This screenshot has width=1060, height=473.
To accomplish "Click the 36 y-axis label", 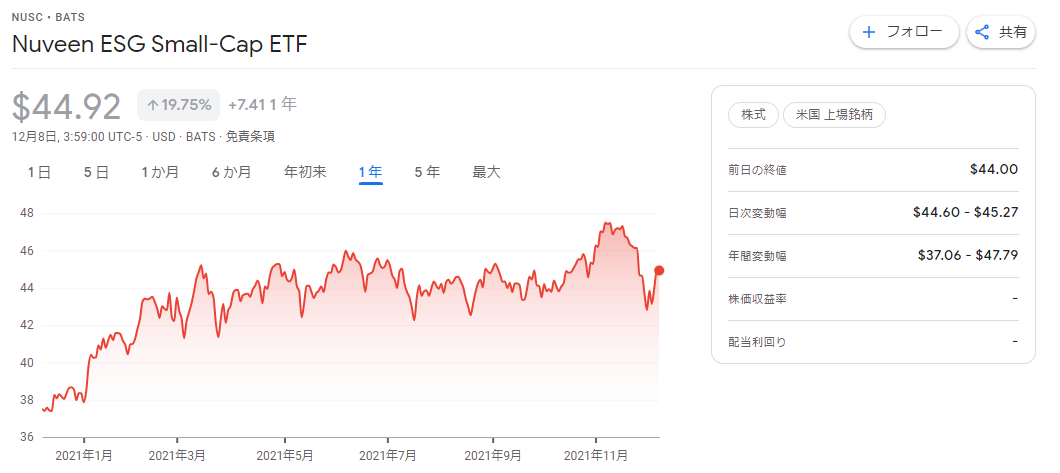I will [28, 437].
